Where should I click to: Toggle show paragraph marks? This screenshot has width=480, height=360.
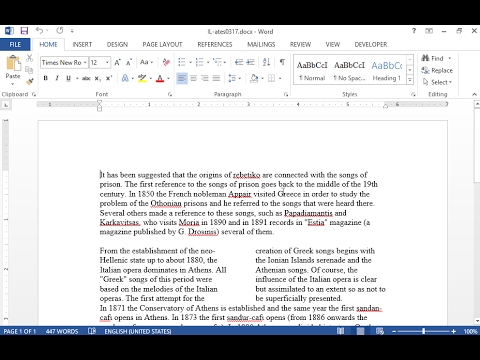point(282,62)
